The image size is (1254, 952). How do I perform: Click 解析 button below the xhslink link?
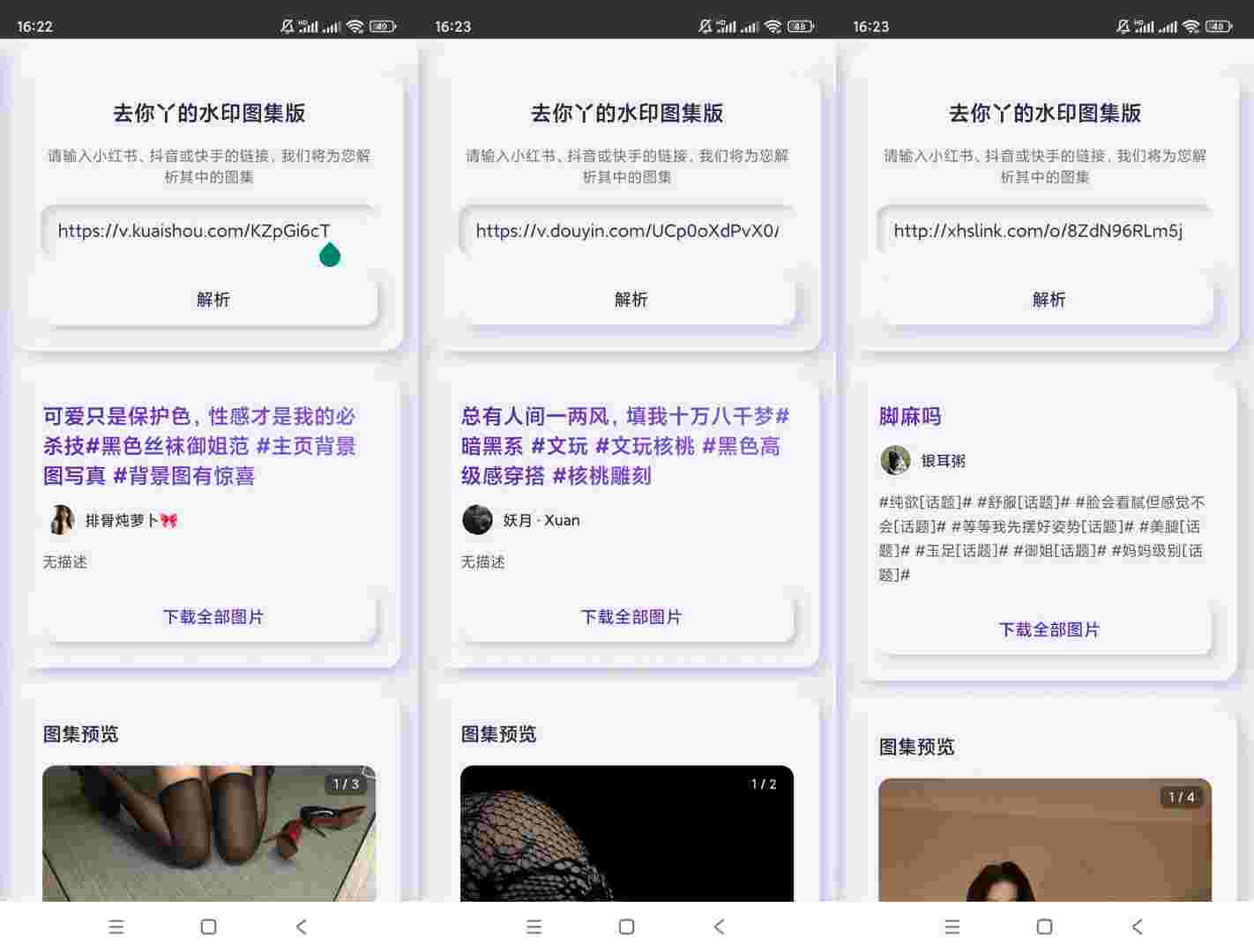pyautogui.click(x=1048, y=300)
